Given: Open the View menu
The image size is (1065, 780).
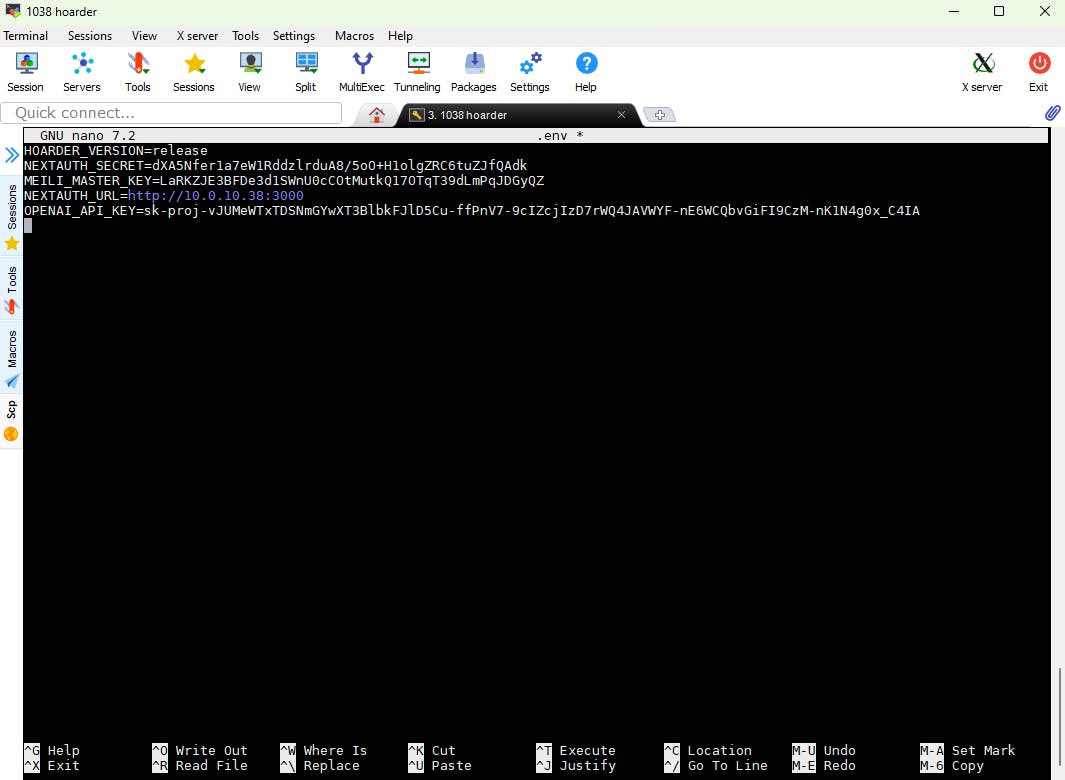Looking at the screenshot, I should (x=144, y=36).
